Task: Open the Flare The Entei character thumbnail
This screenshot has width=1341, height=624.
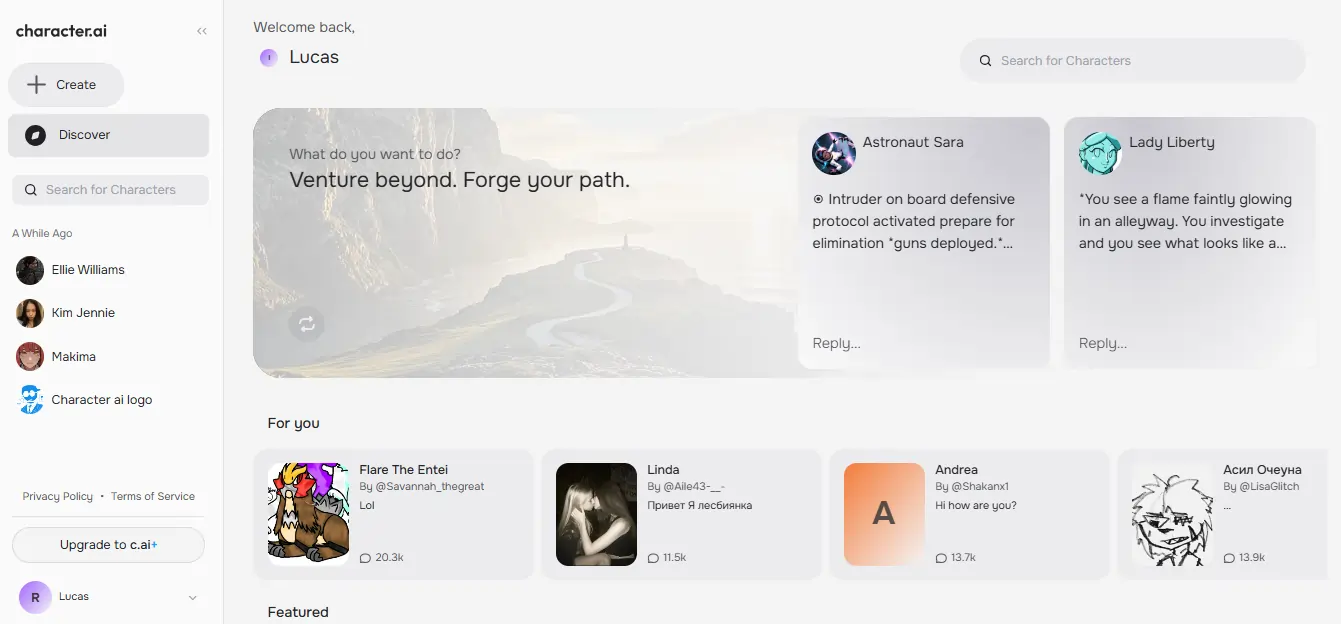Action: point(308,514)
